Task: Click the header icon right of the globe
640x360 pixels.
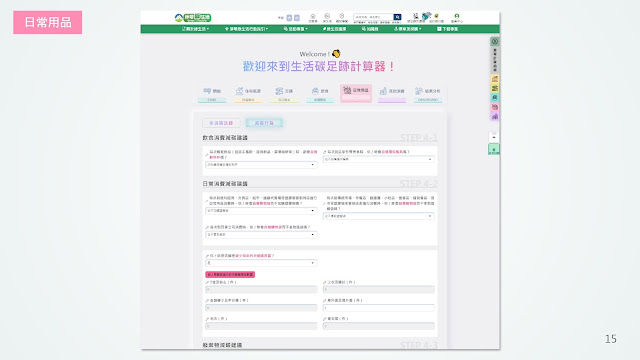Action: pos(436,16)
